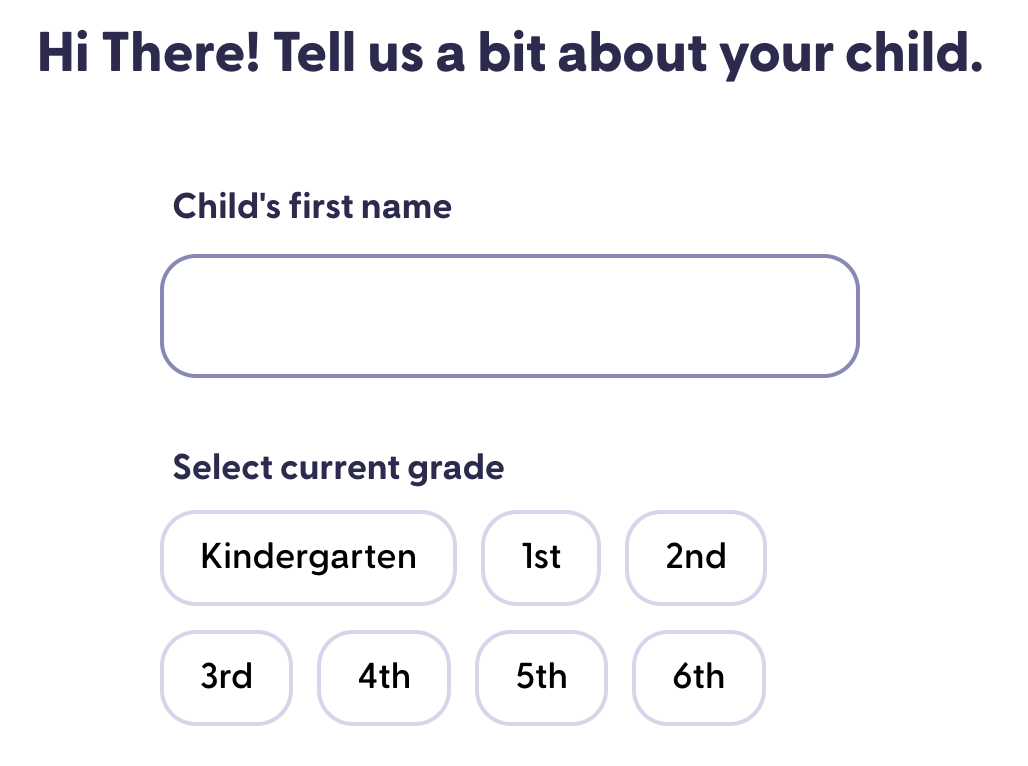Highlight the 4th grade option
This screenshot has height=766, width=1028.
tap(384, 677)
